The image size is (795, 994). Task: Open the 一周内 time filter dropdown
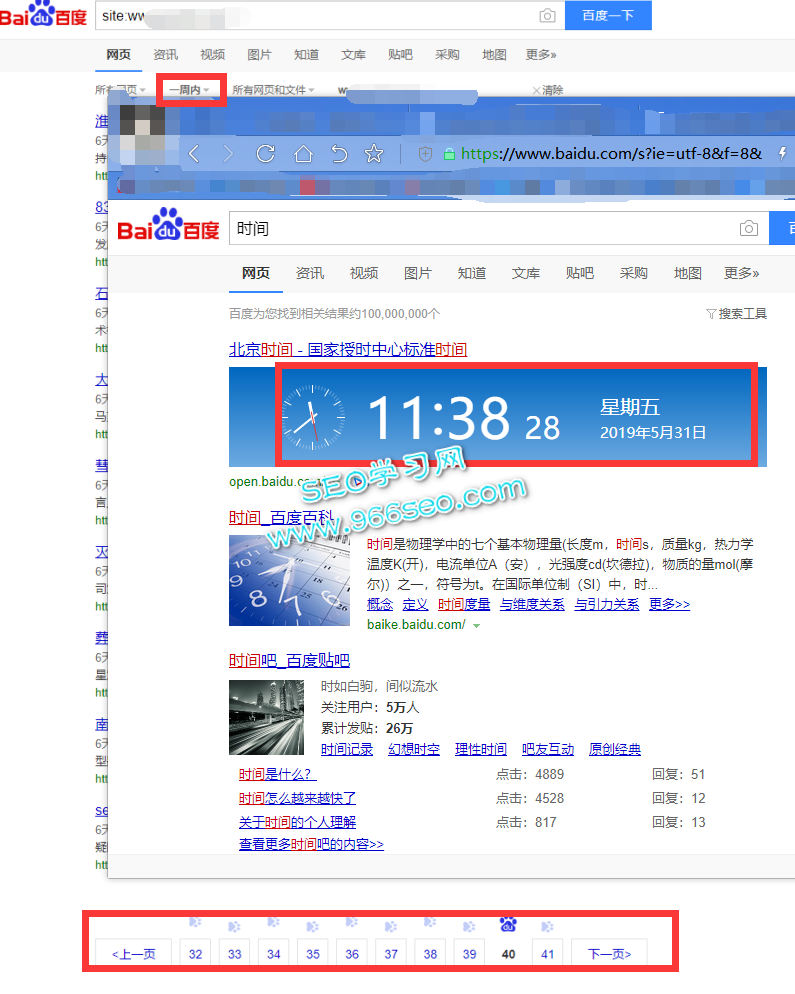tap(190, 90)
